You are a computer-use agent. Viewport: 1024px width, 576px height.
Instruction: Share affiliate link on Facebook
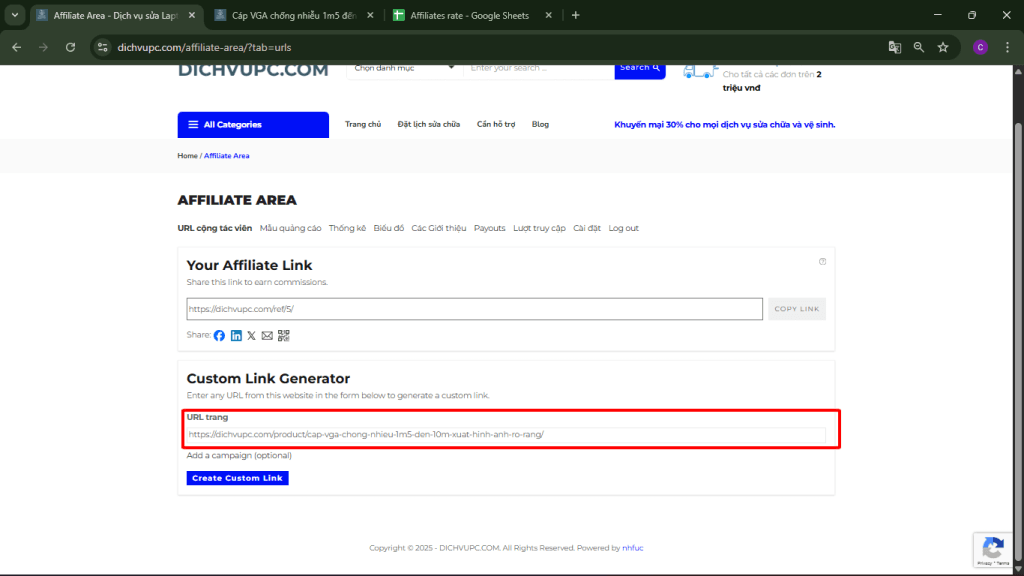(219, 336)
